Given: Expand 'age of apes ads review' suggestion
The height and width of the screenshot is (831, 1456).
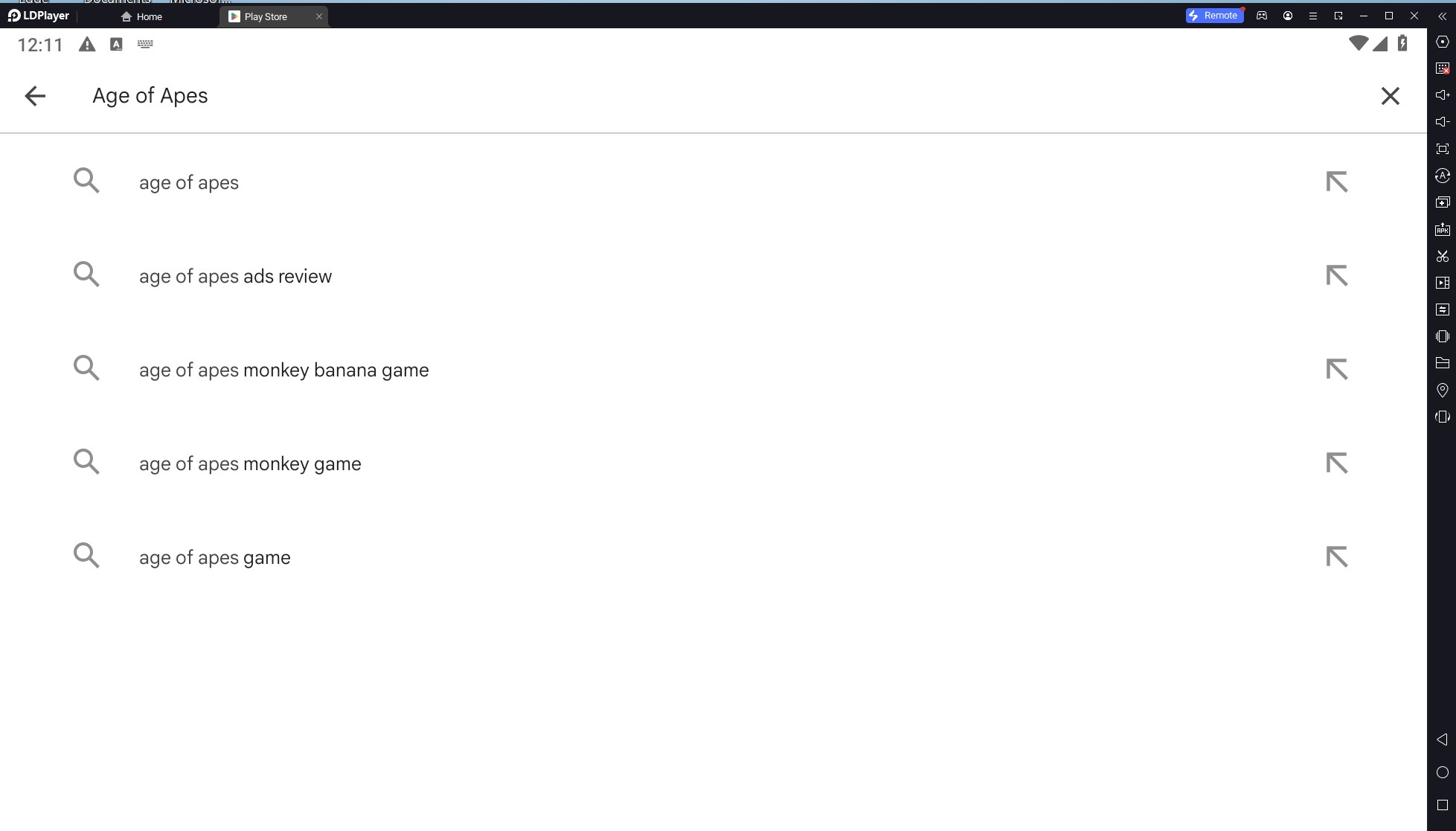Looking at the screenshot, I should [x=1338, y=275].
